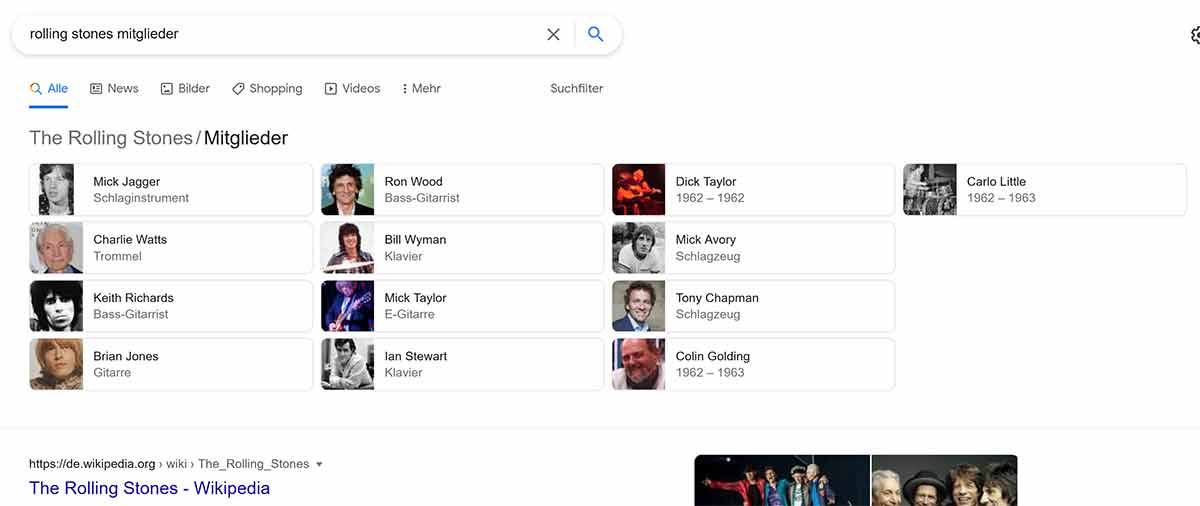Select Ian Stewart name text
1200x506 pixels.
click(416, 356)
